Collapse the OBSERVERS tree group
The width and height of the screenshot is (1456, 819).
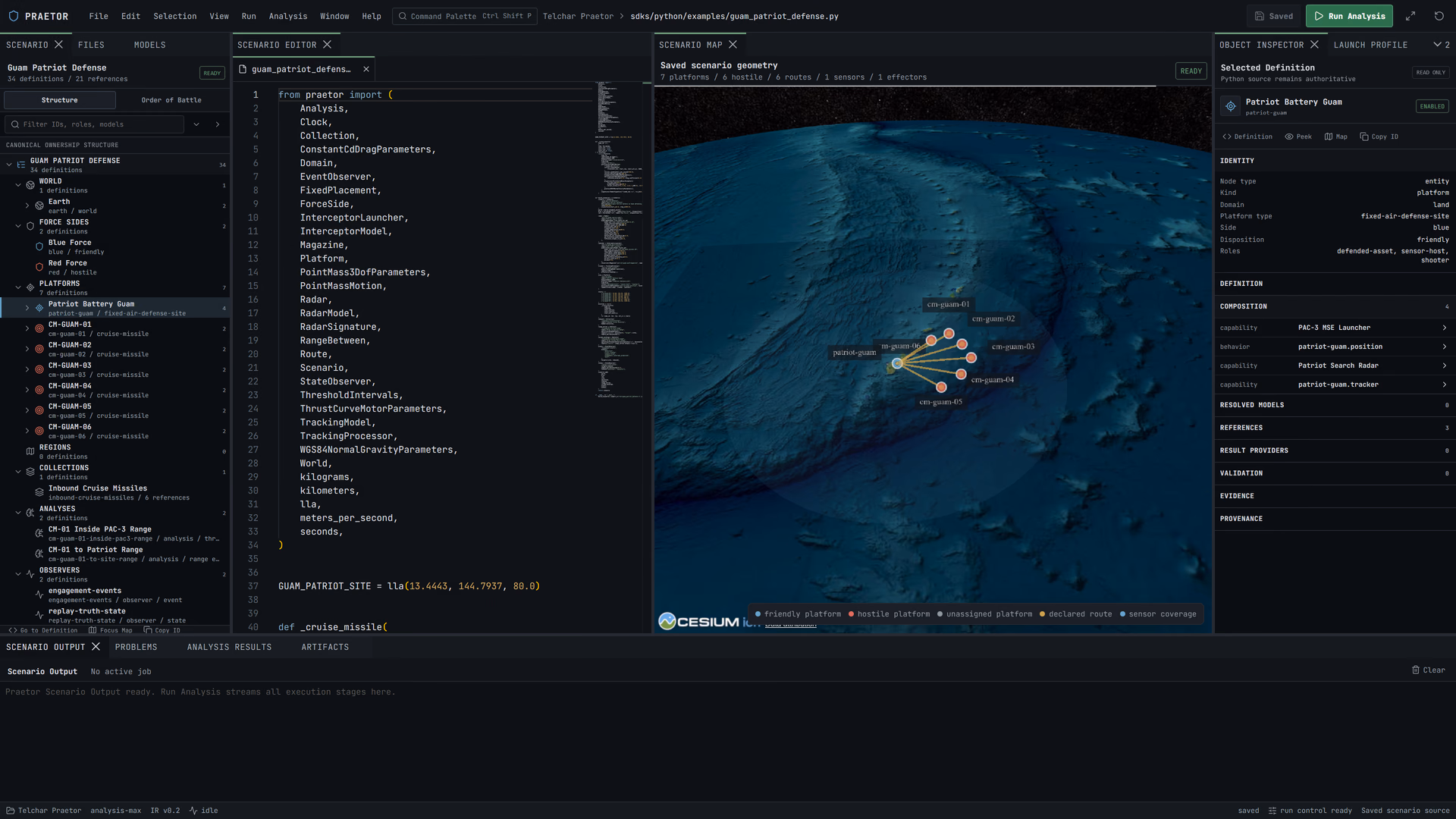[x=18, y=574]
